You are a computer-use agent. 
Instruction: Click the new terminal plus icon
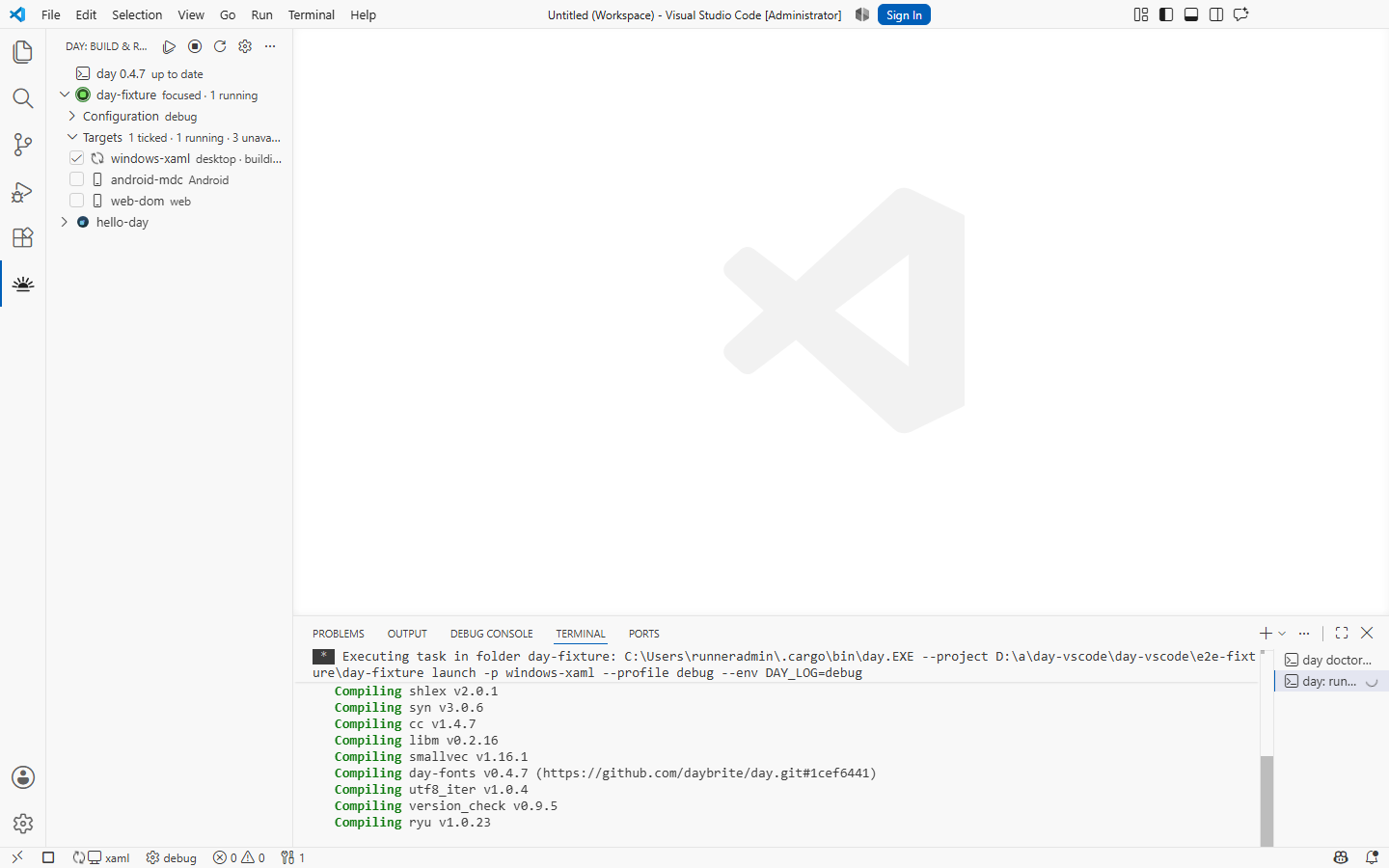(x=1266, y=633)
